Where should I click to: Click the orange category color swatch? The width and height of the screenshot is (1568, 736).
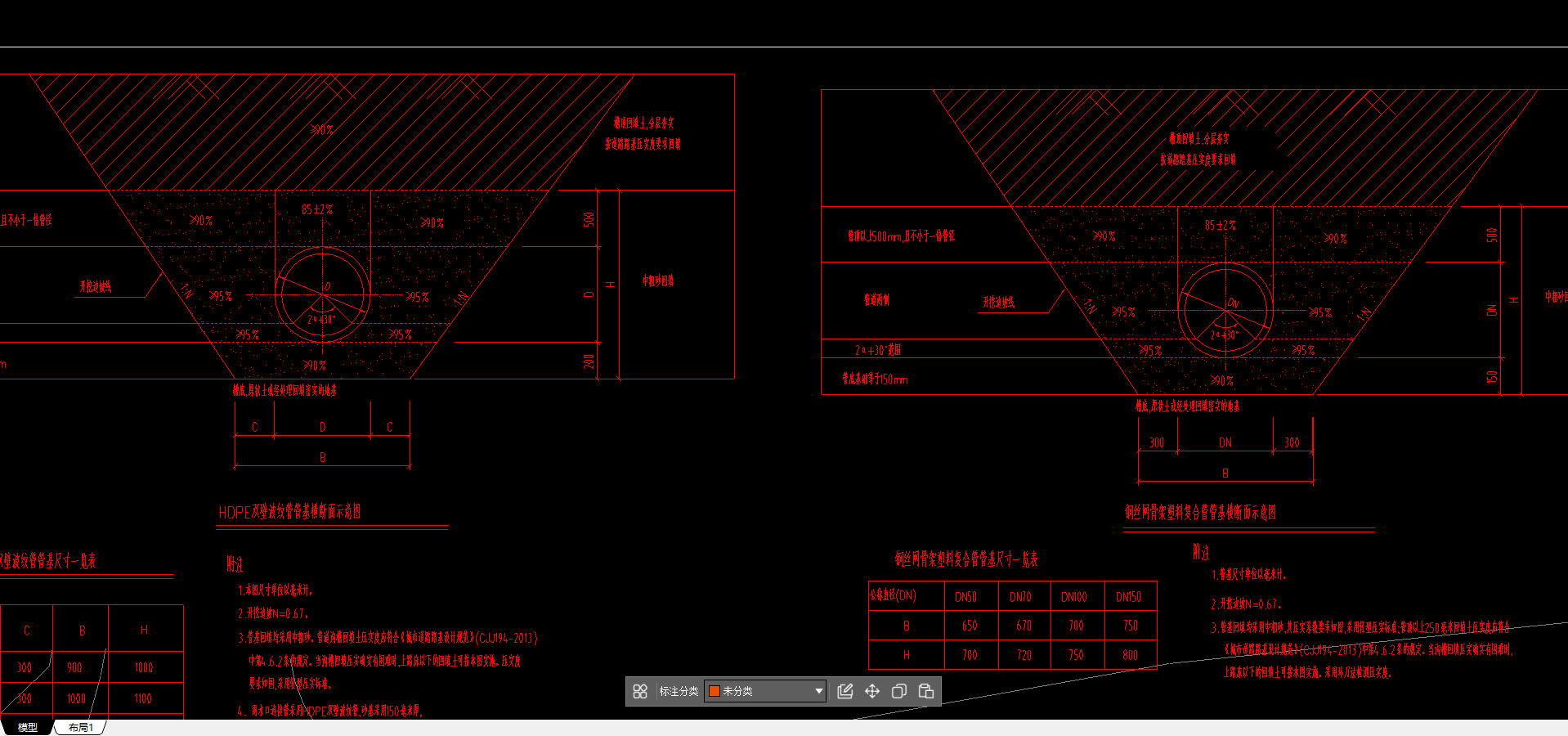tap(714, 691)
